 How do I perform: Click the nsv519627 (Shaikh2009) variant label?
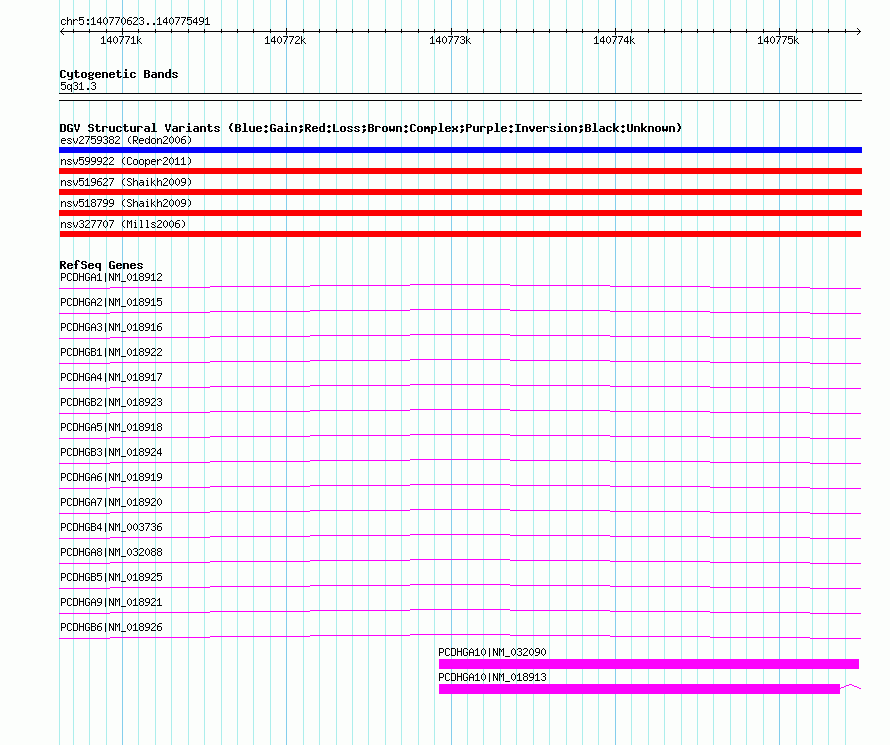126,182
